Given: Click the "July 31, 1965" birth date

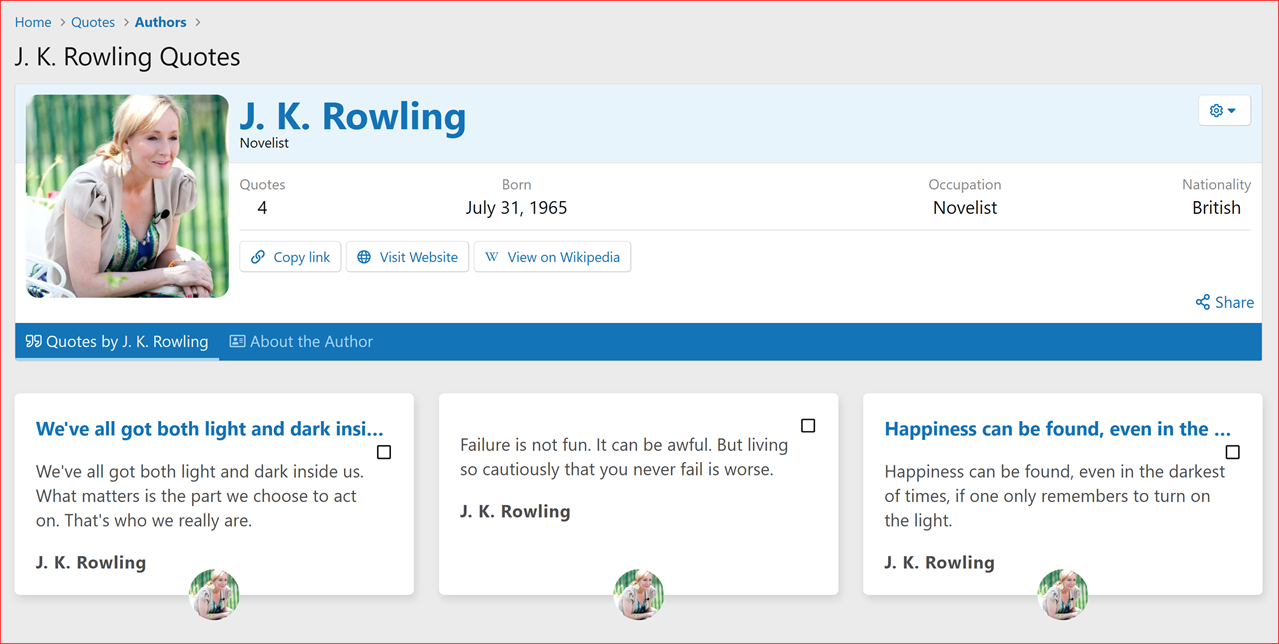Looking at the screenshot, I should tap(516, 208).
